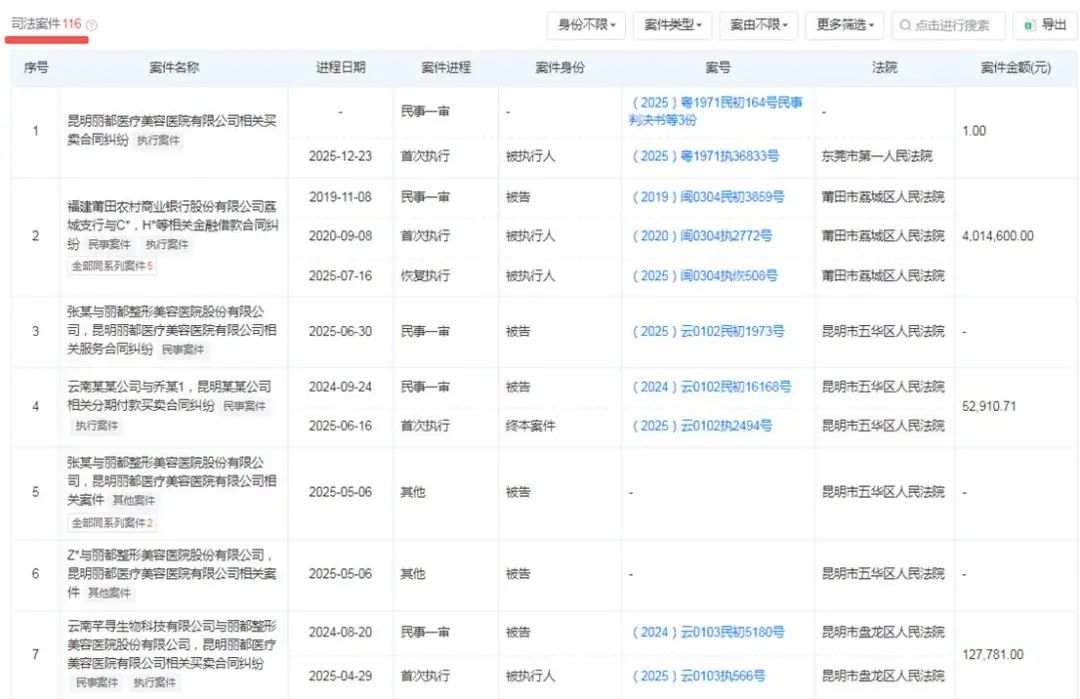Image resolution: width=1080 pixels, height=699 pixels.
Task: Open case link (2025)粤1971执36833号
Action: (705, 156)
